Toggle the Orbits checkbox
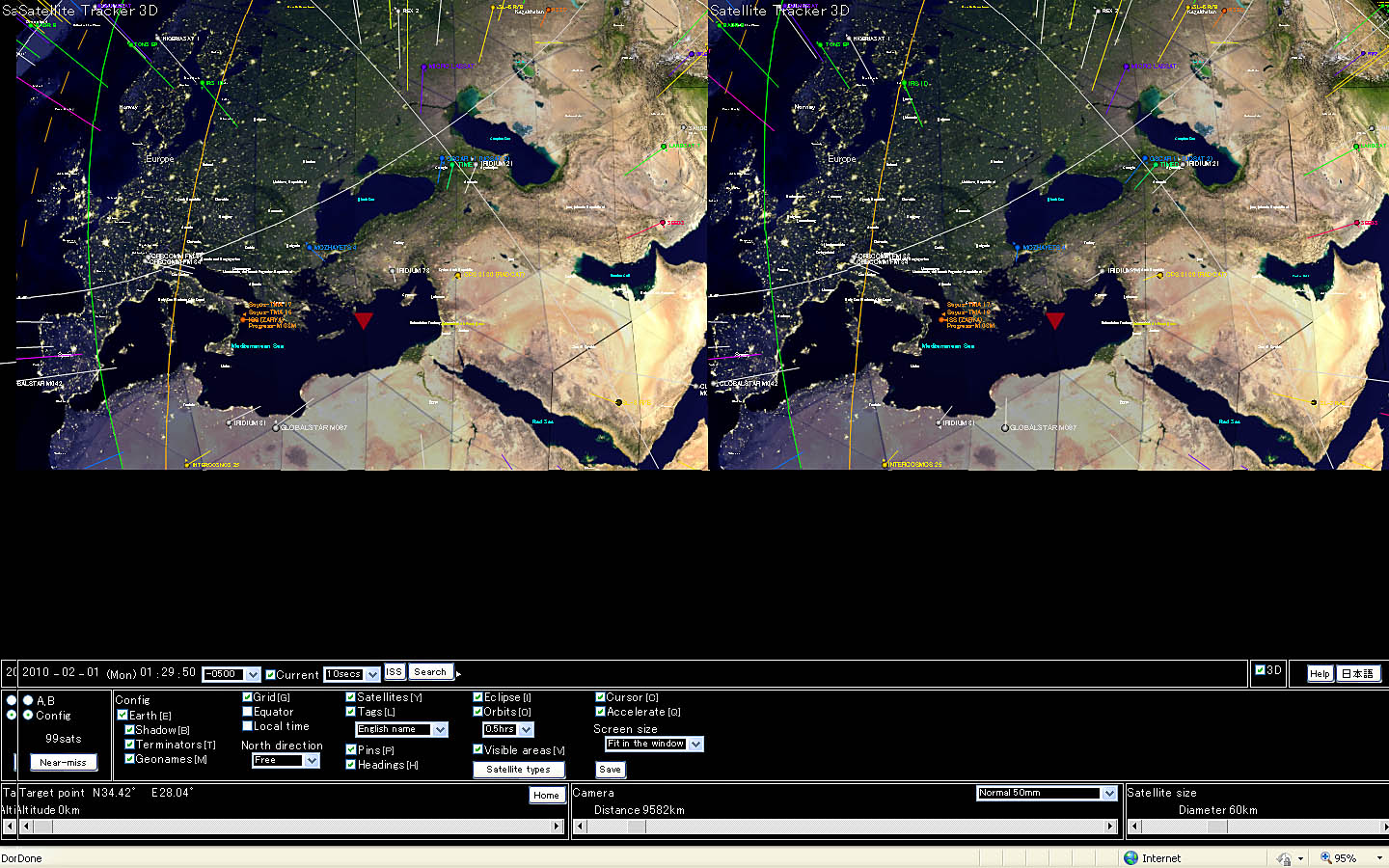Viewport: 1389px width, 868px height. point(477,712)
